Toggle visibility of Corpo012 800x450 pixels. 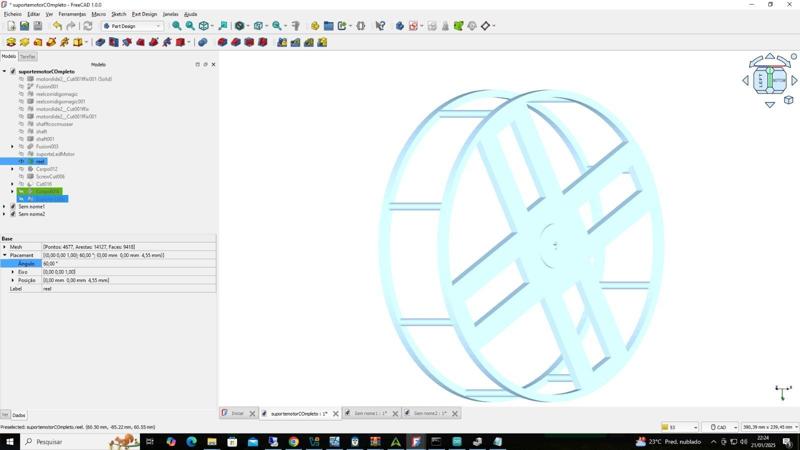coord(21,169)
